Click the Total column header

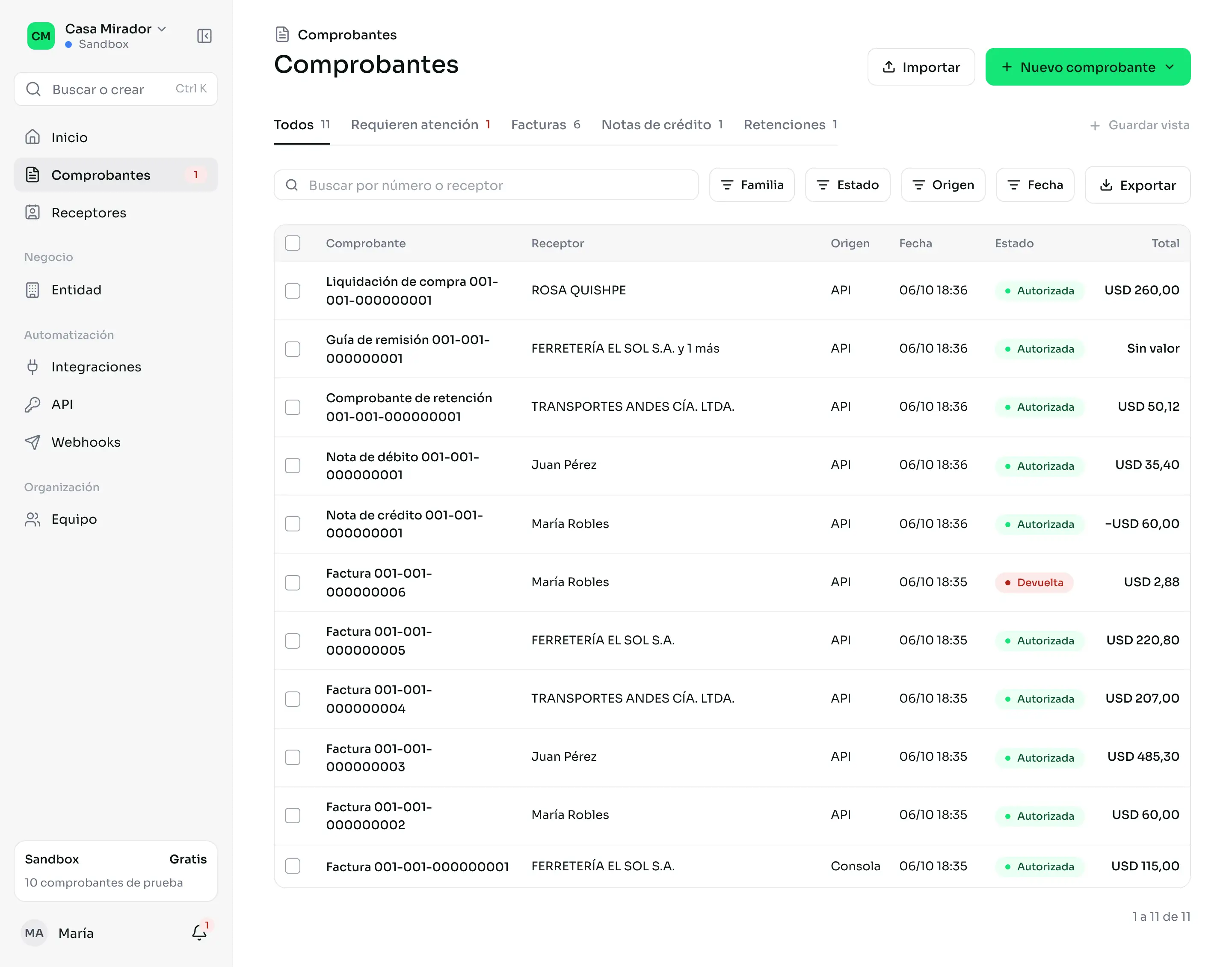pos(1165,243)
